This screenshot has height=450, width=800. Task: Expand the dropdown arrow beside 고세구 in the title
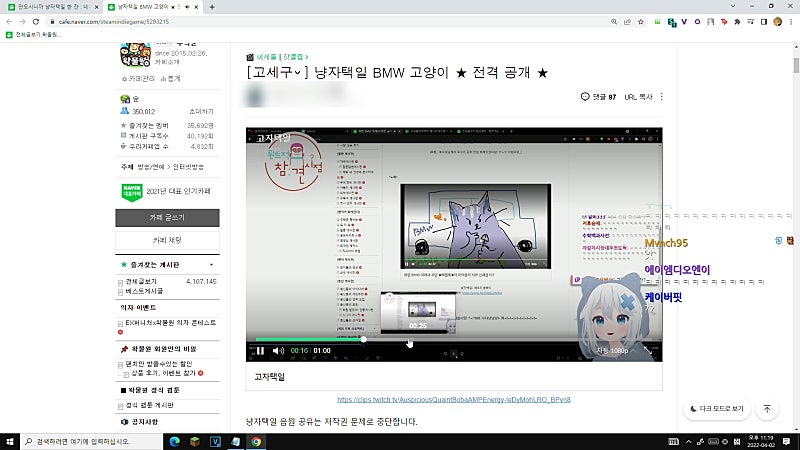pyautogui.click(x=297, y=73)
